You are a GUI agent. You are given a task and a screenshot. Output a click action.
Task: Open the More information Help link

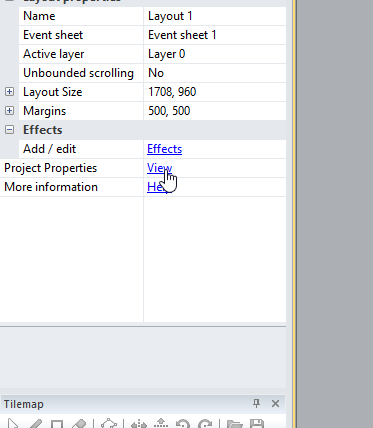[157, 187]
